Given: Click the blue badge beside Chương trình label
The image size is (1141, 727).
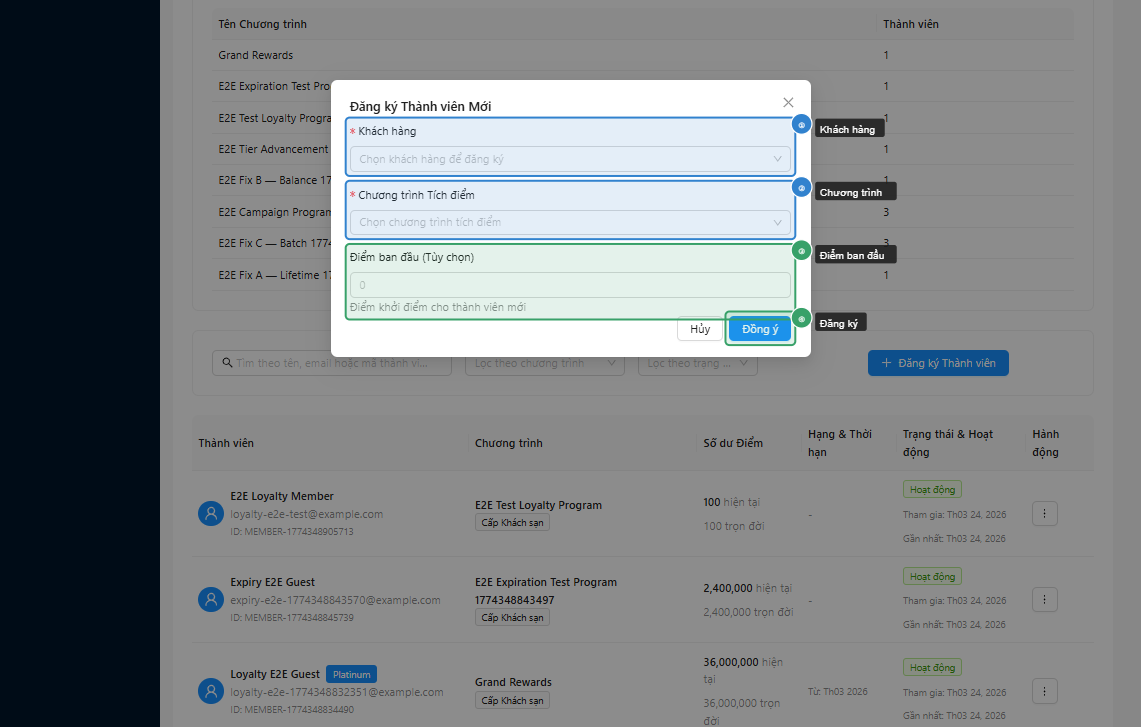Looking at the screenshot, I should point(801,187).
